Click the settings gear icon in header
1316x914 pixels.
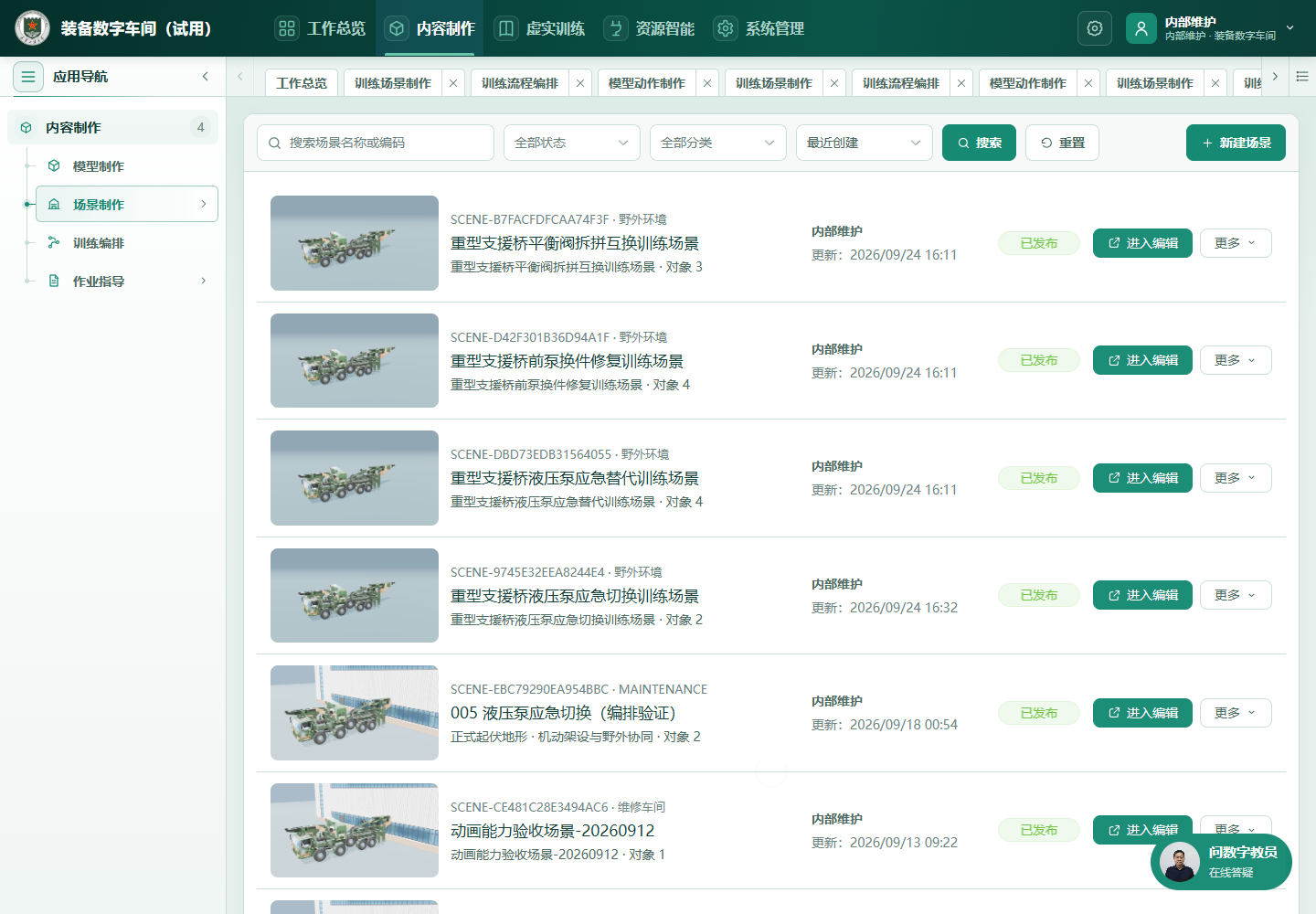[1095, 28]
